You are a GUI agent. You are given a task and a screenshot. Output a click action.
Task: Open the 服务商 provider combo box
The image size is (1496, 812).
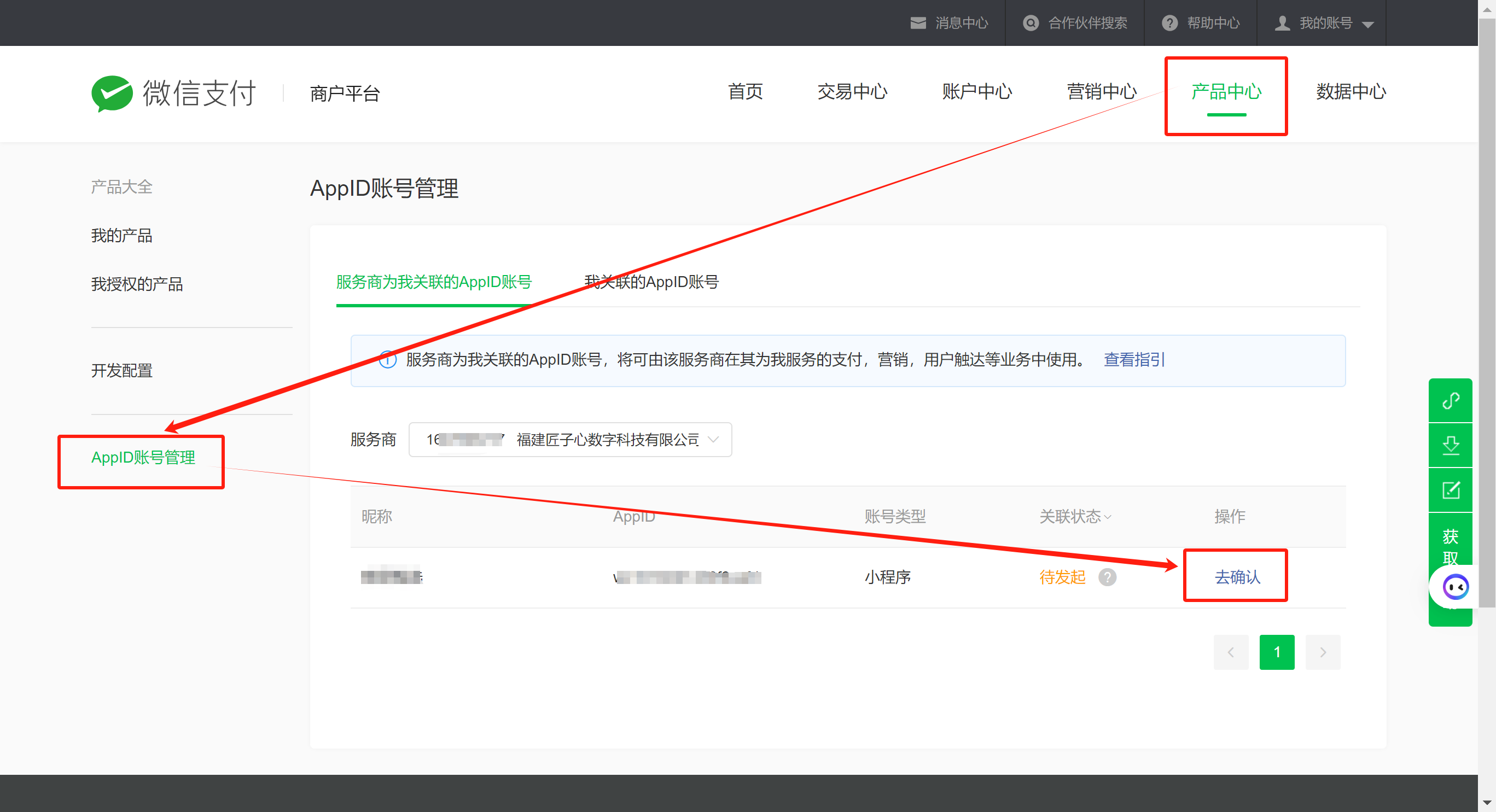(570, 440)
